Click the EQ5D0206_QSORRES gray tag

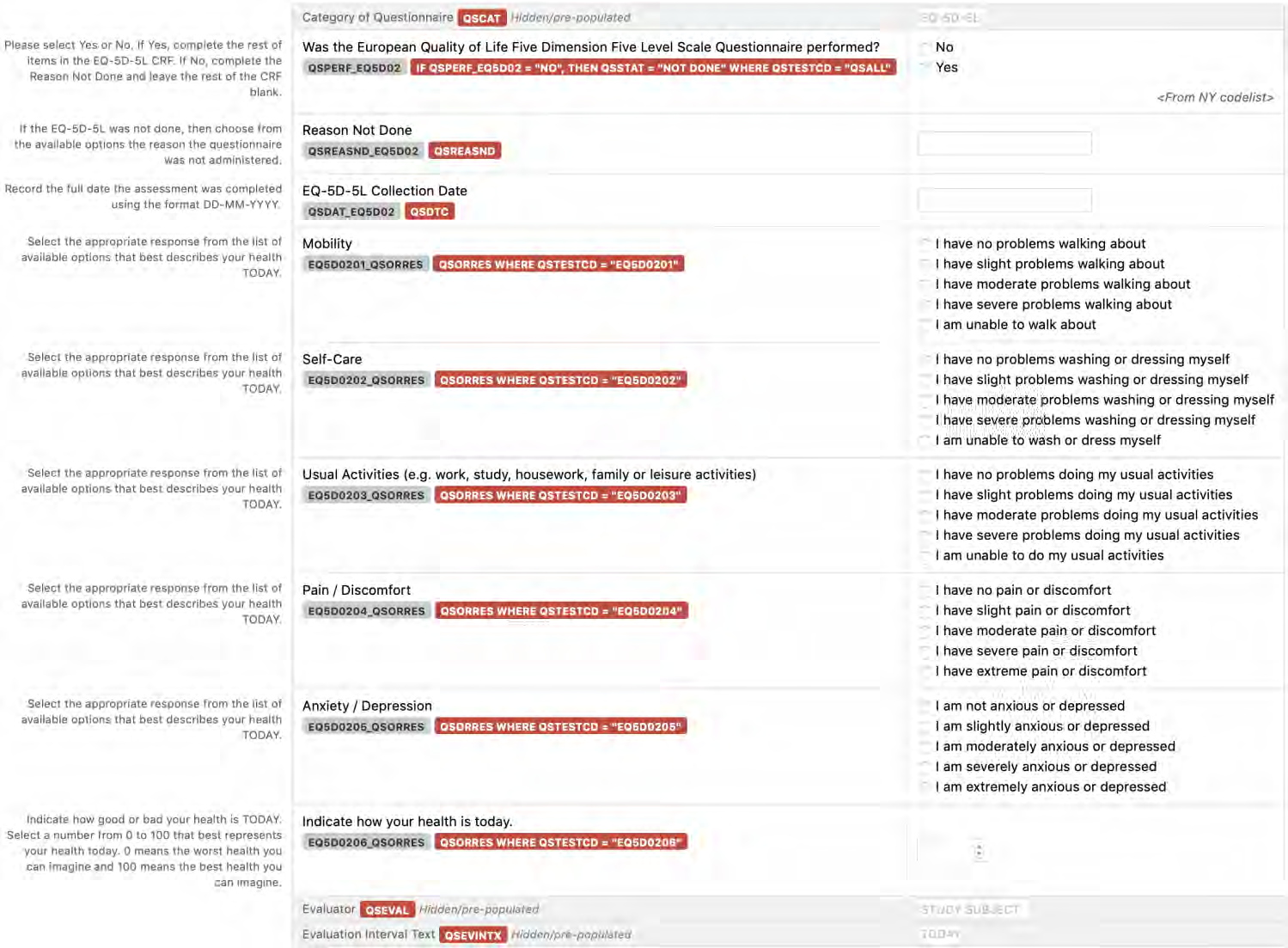coord(367,842)
